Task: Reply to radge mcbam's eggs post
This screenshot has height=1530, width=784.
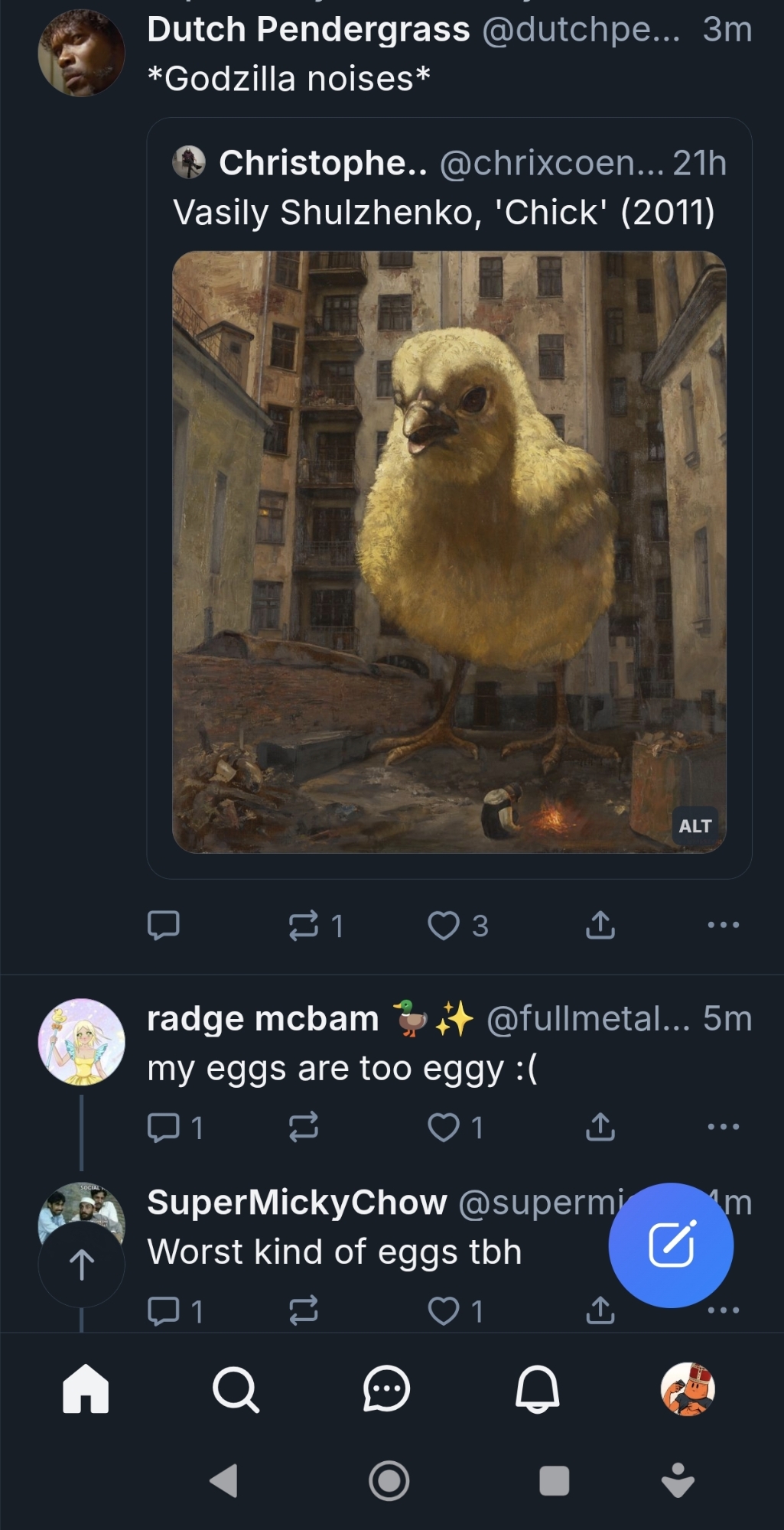Action: (x=163, y=1127)
